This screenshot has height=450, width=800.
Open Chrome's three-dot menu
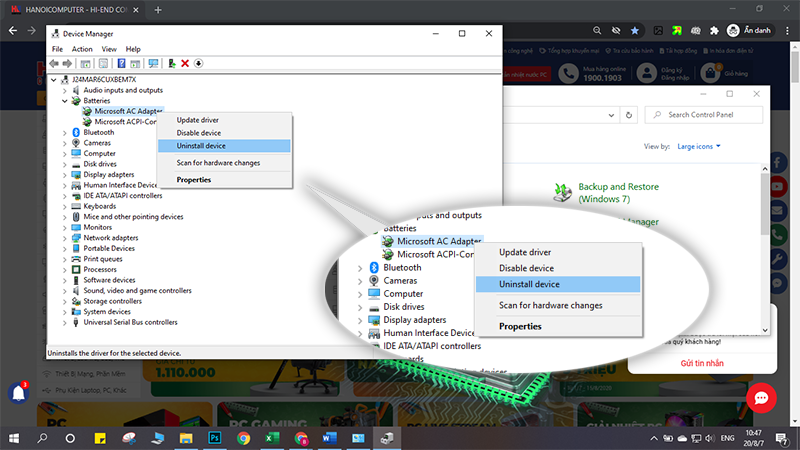(787, 30)
